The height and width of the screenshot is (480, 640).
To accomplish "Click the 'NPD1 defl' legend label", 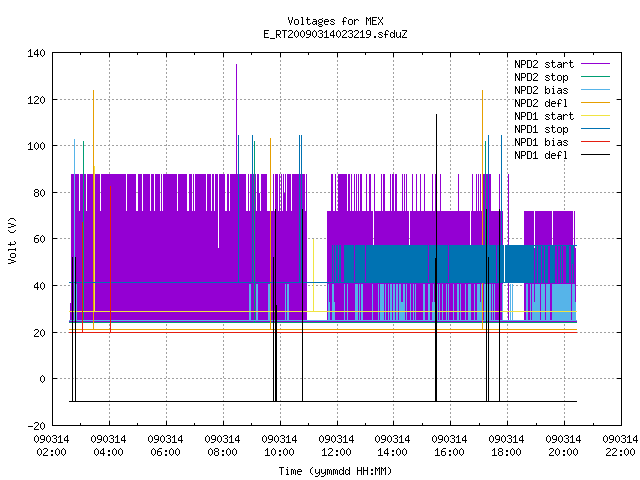I will [541, 156].
